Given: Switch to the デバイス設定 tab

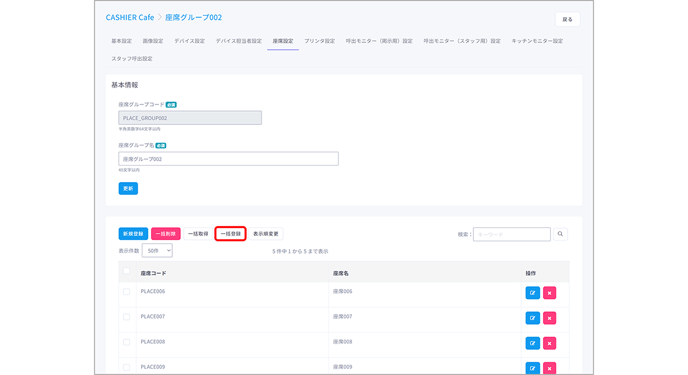Looking at the screenshot, I should click(x=189, y=41).
